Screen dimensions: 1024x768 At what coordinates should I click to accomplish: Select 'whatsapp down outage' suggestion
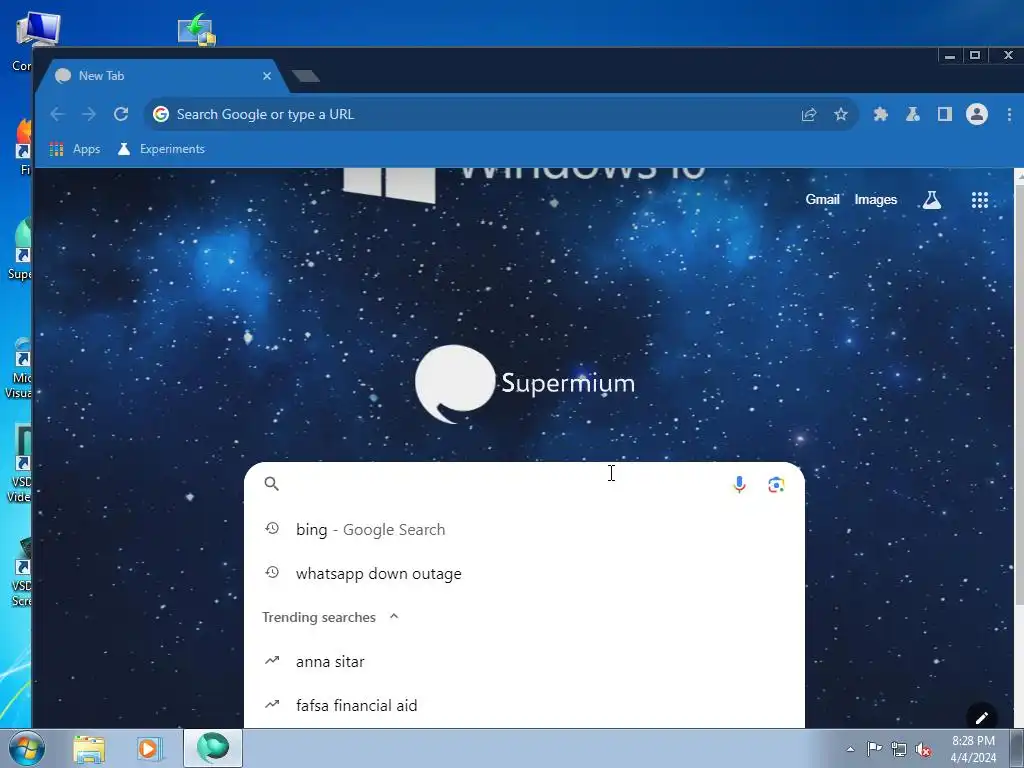[x=524, y=573]
